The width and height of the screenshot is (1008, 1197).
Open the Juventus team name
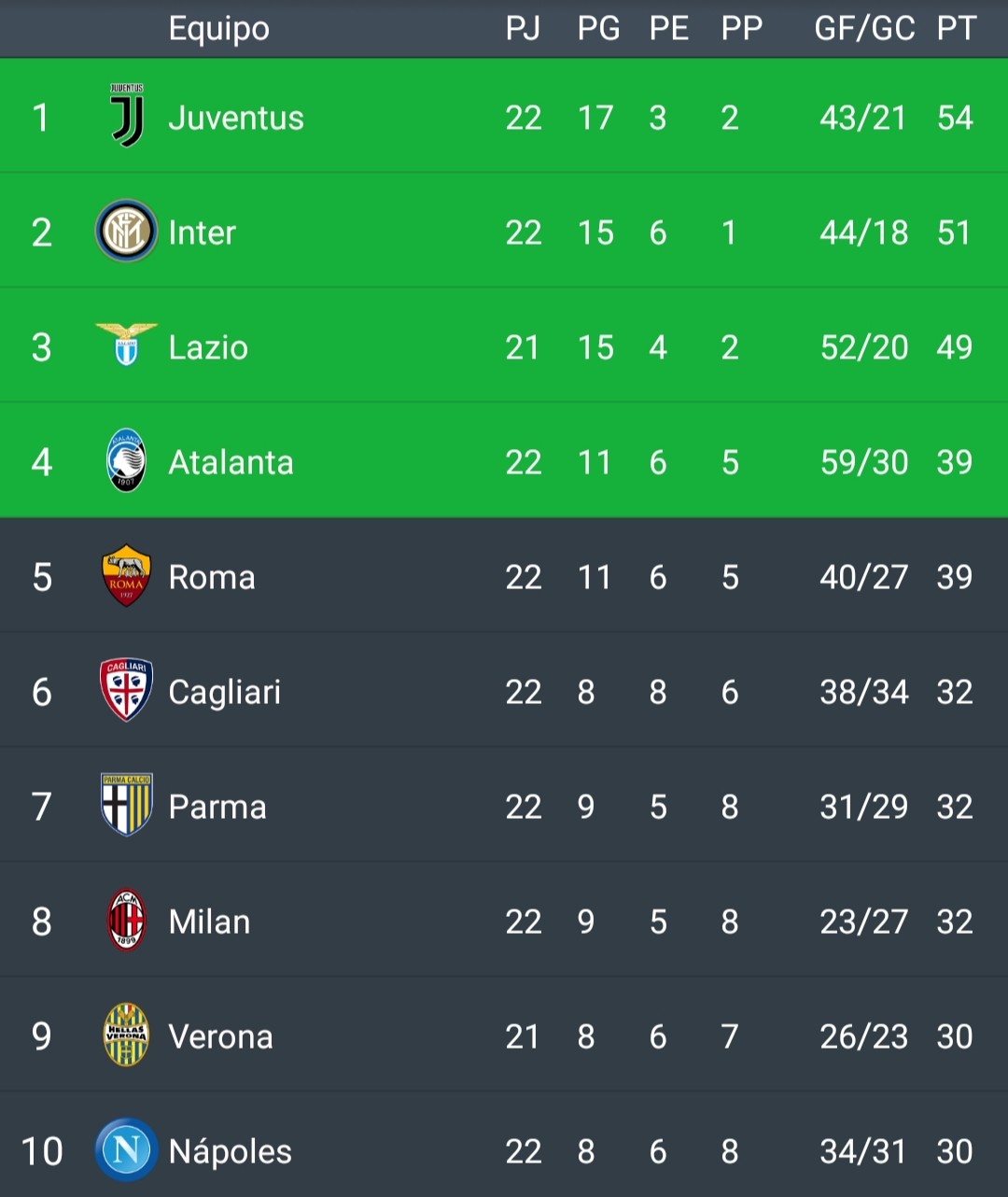tap(236, 118)
